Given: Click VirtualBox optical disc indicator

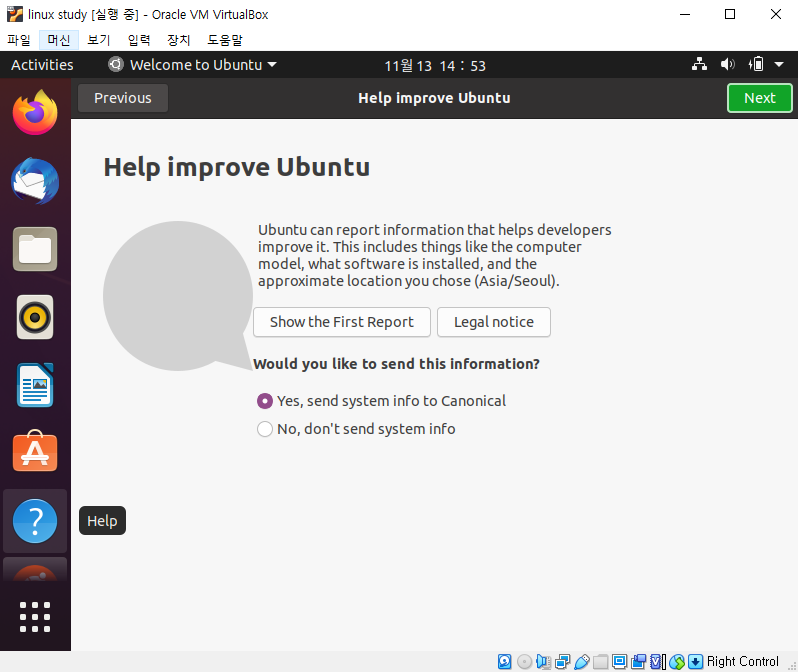Looking at the screenshot, I should [524, 661].
